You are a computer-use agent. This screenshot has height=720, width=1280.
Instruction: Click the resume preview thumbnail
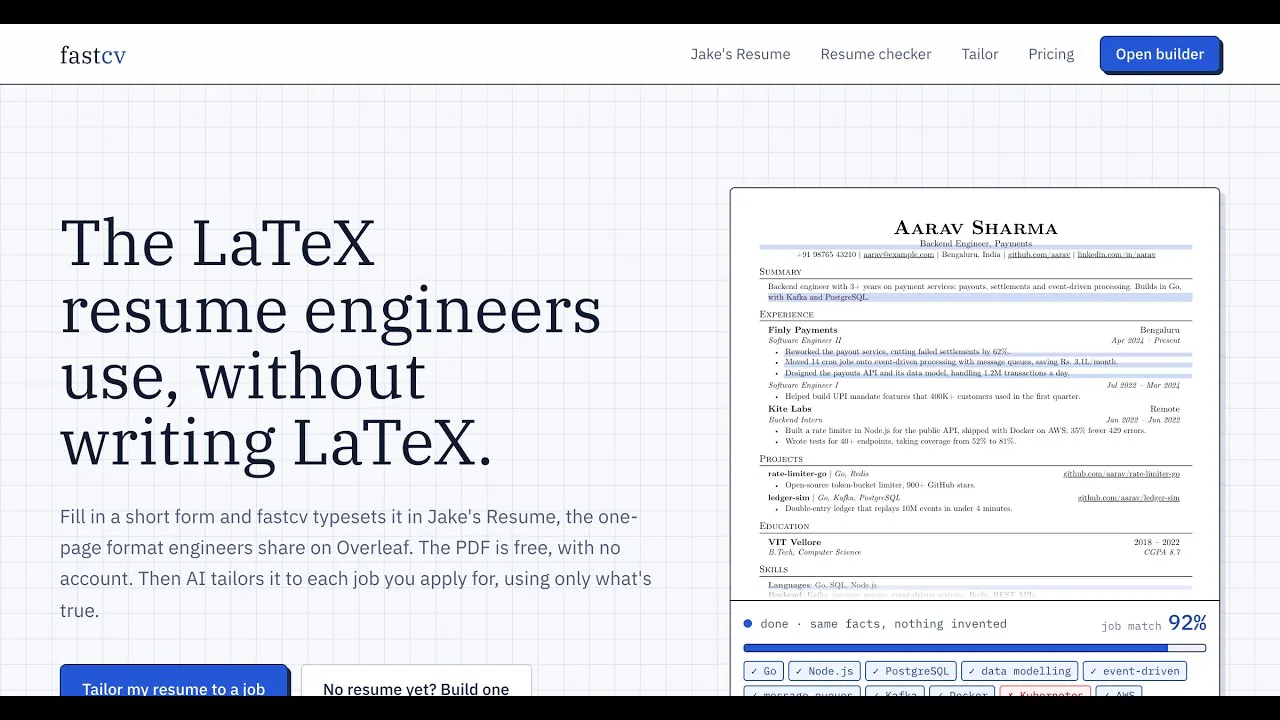point(975,394)
